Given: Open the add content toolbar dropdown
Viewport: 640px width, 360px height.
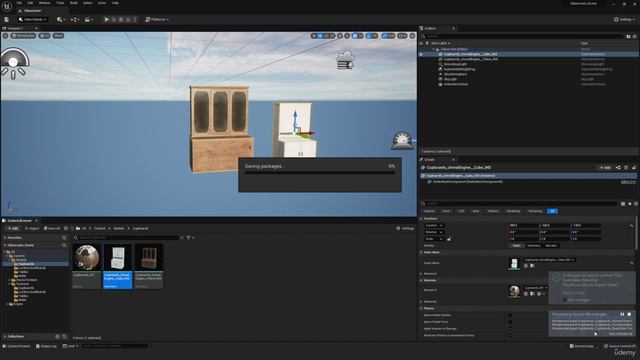Looking at the screenshot, I should pos(61,19).
